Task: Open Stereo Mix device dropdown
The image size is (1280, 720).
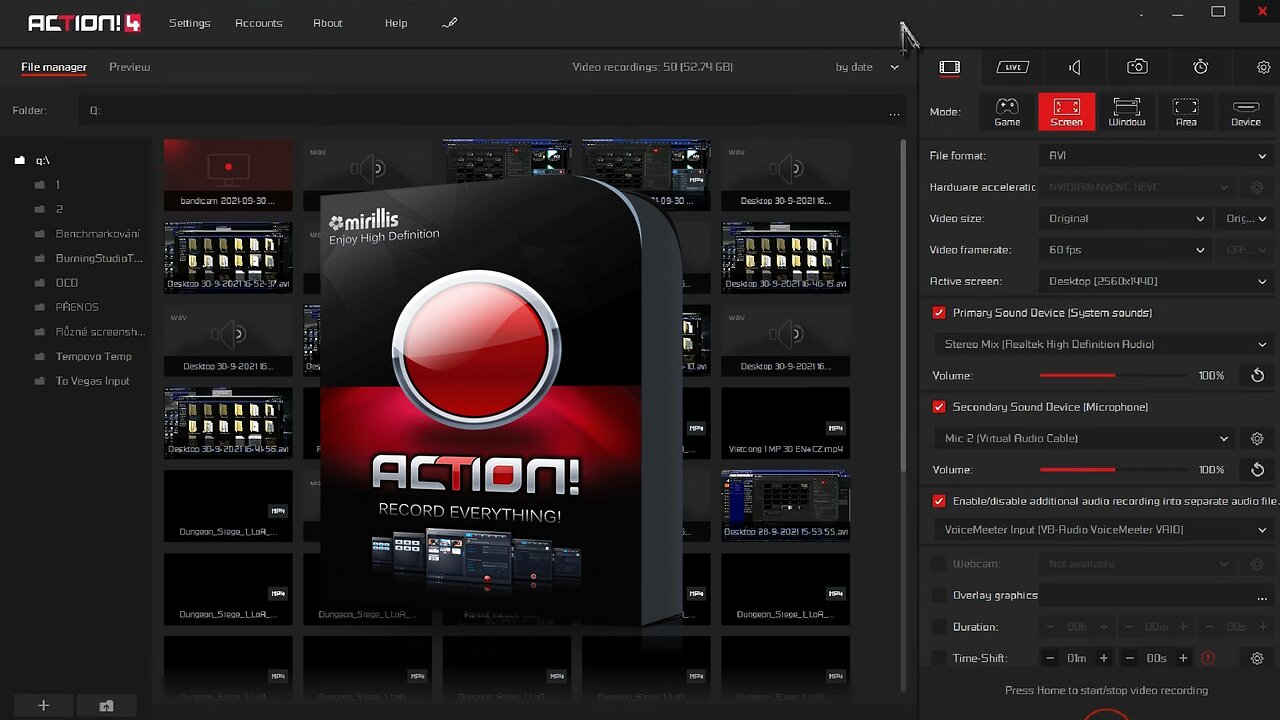Action: 1104,344
